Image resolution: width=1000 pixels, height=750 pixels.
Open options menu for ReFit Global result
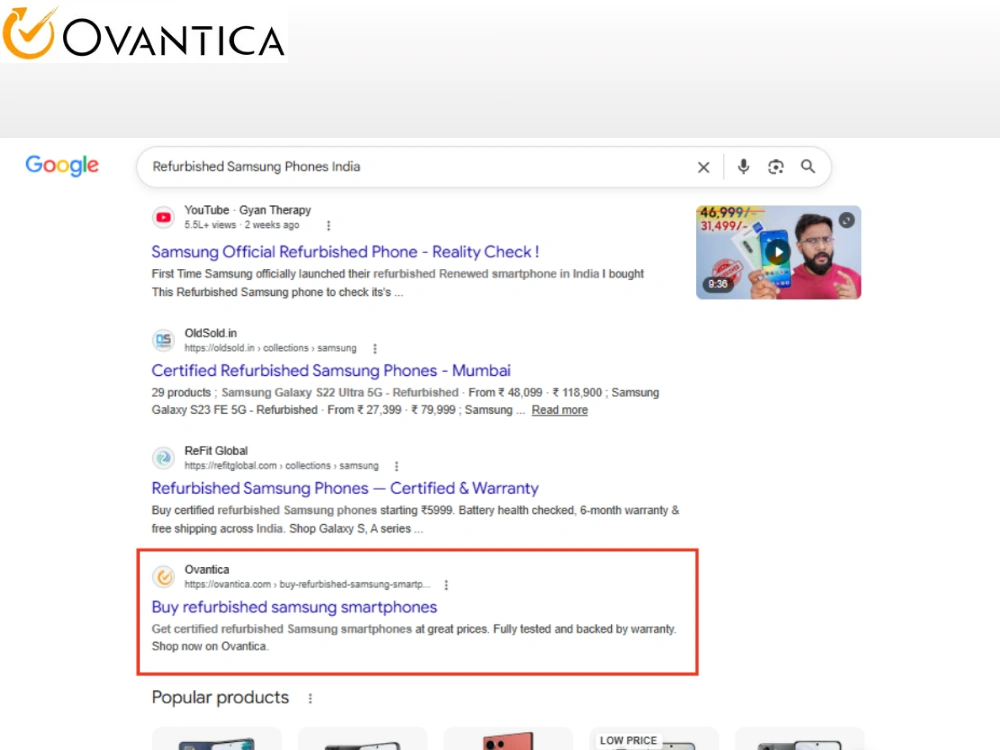397,466
